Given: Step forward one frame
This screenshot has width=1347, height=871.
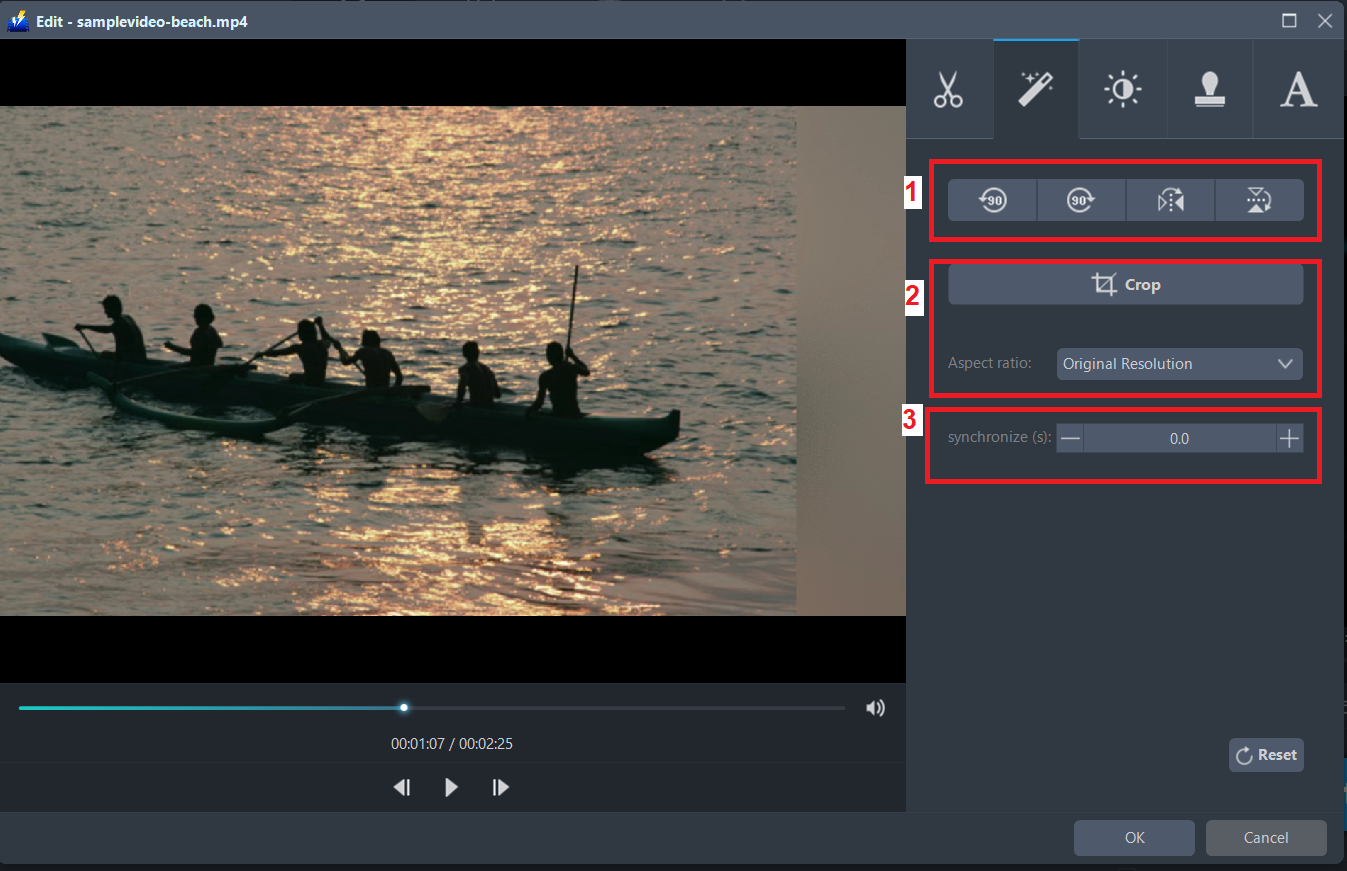Looking at the screenshot, I should coord(500,787).
